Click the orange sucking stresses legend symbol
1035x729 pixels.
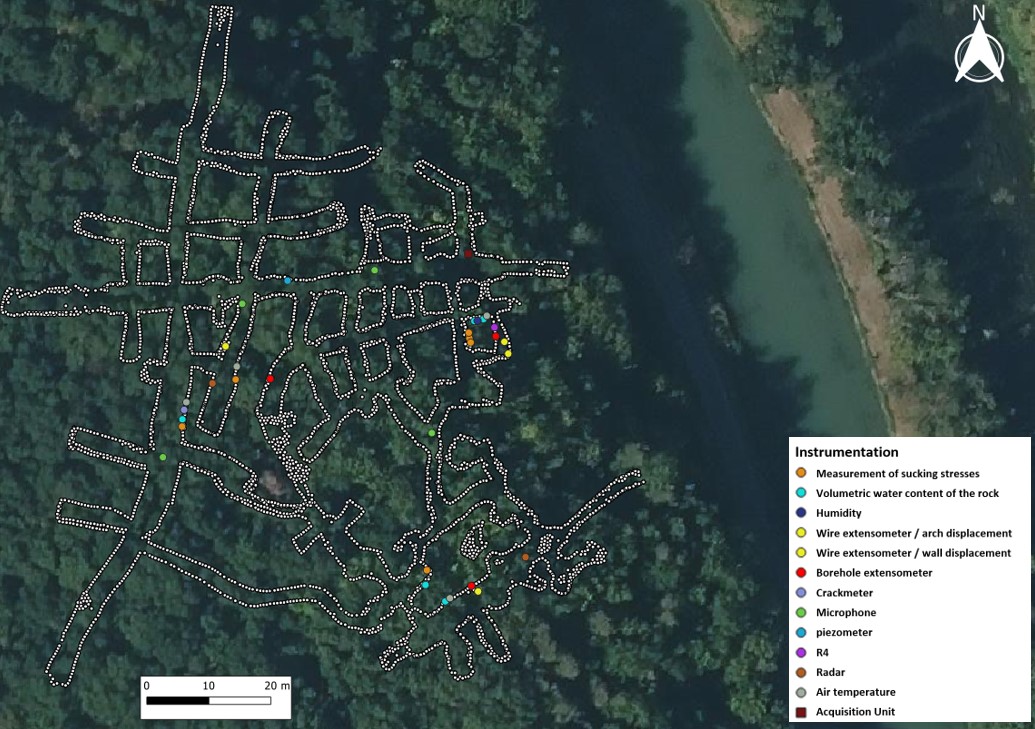tap(801, 473)
